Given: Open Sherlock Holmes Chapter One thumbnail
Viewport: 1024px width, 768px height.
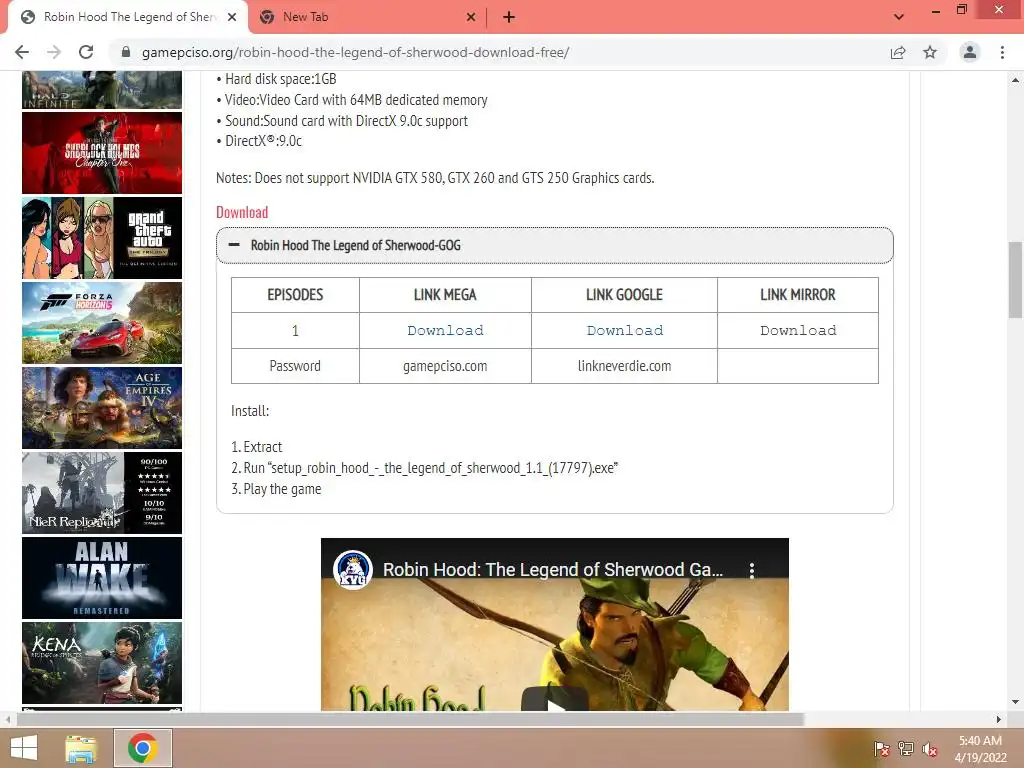Looking at the screenshot, I should 102,153.
